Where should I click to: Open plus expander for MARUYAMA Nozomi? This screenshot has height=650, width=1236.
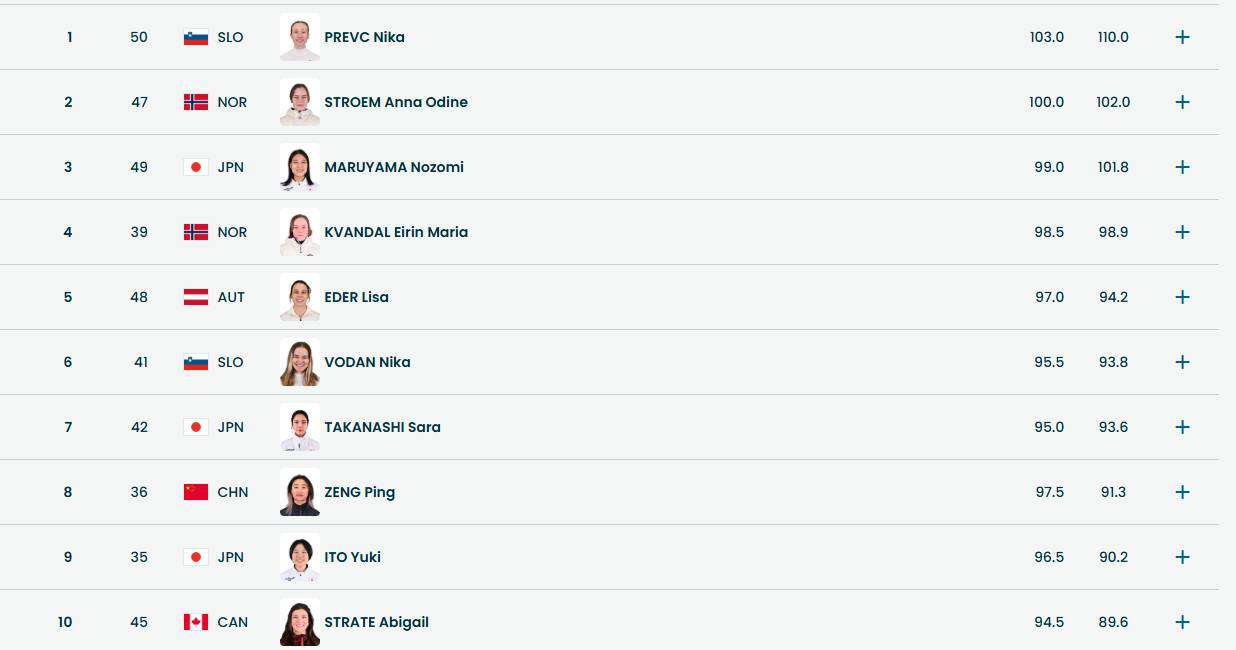click(x=1182, y=167)
